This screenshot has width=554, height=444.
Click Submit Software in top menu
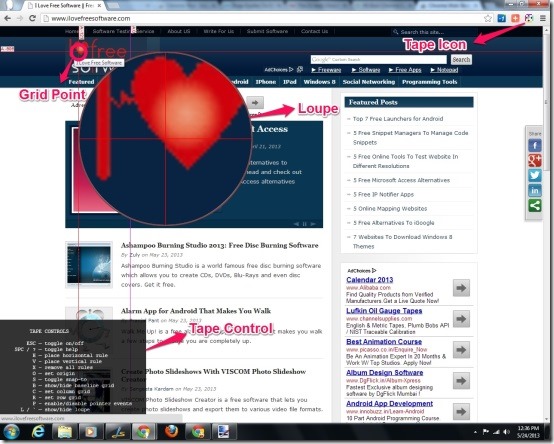[267, 31]
